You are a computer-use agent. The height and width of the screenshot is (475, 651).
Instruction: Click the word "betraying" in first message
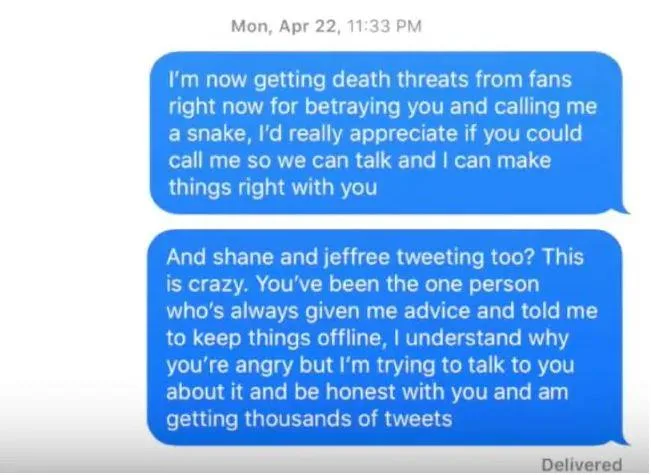coord(352,107)
